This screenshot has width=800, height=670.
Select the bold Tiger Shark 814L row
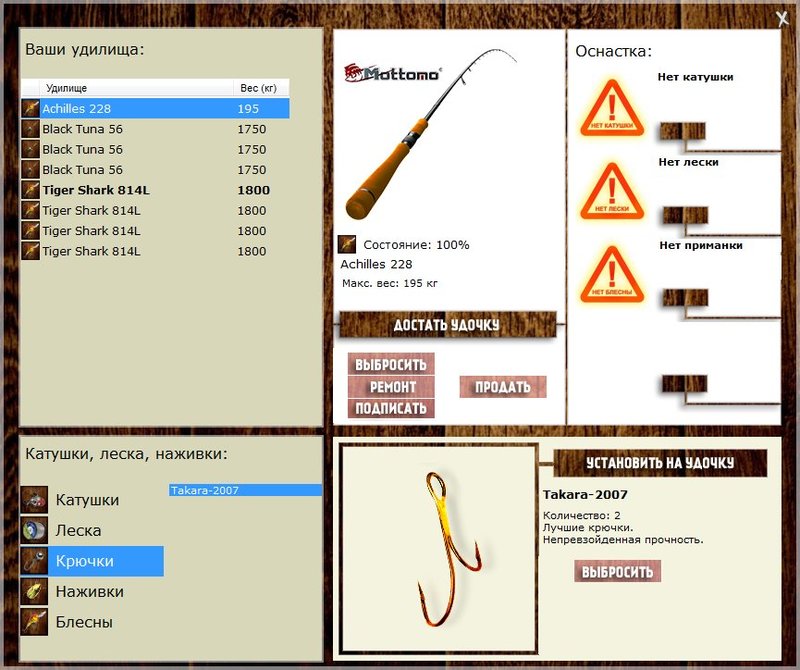(x=155, y=190)
